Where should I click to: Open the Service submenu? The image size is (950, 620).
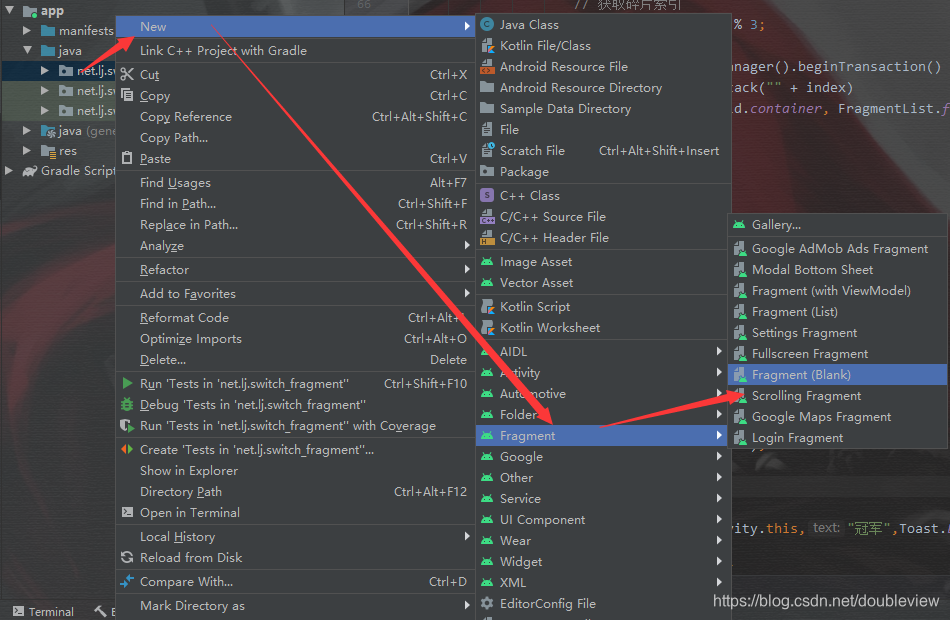[602, 498]
